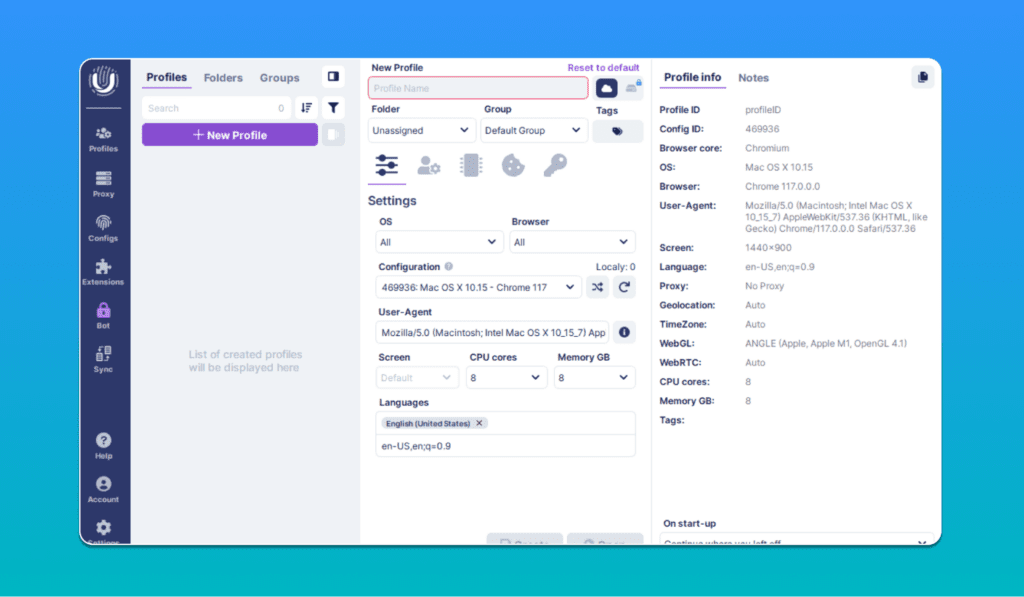Toggle cloud storage for the profile
This screenshot has height=597, width=1024.
[607, 88]
